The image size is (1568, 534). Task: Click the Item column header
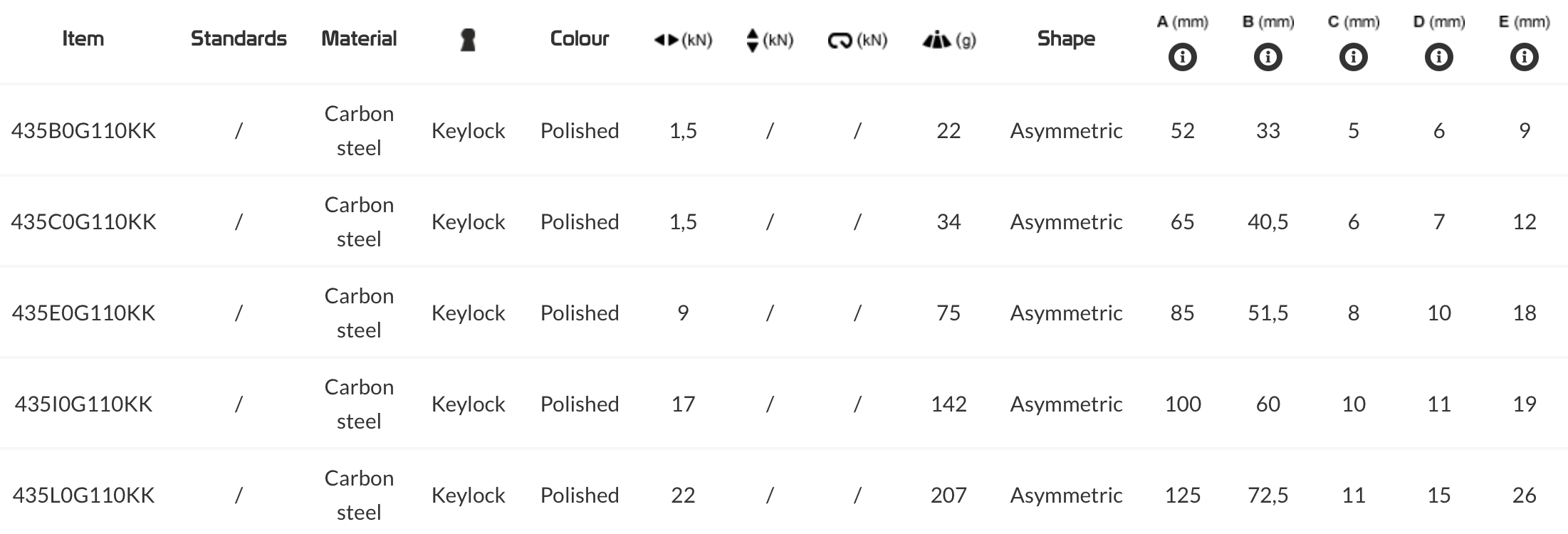click(x=83, y=38)
